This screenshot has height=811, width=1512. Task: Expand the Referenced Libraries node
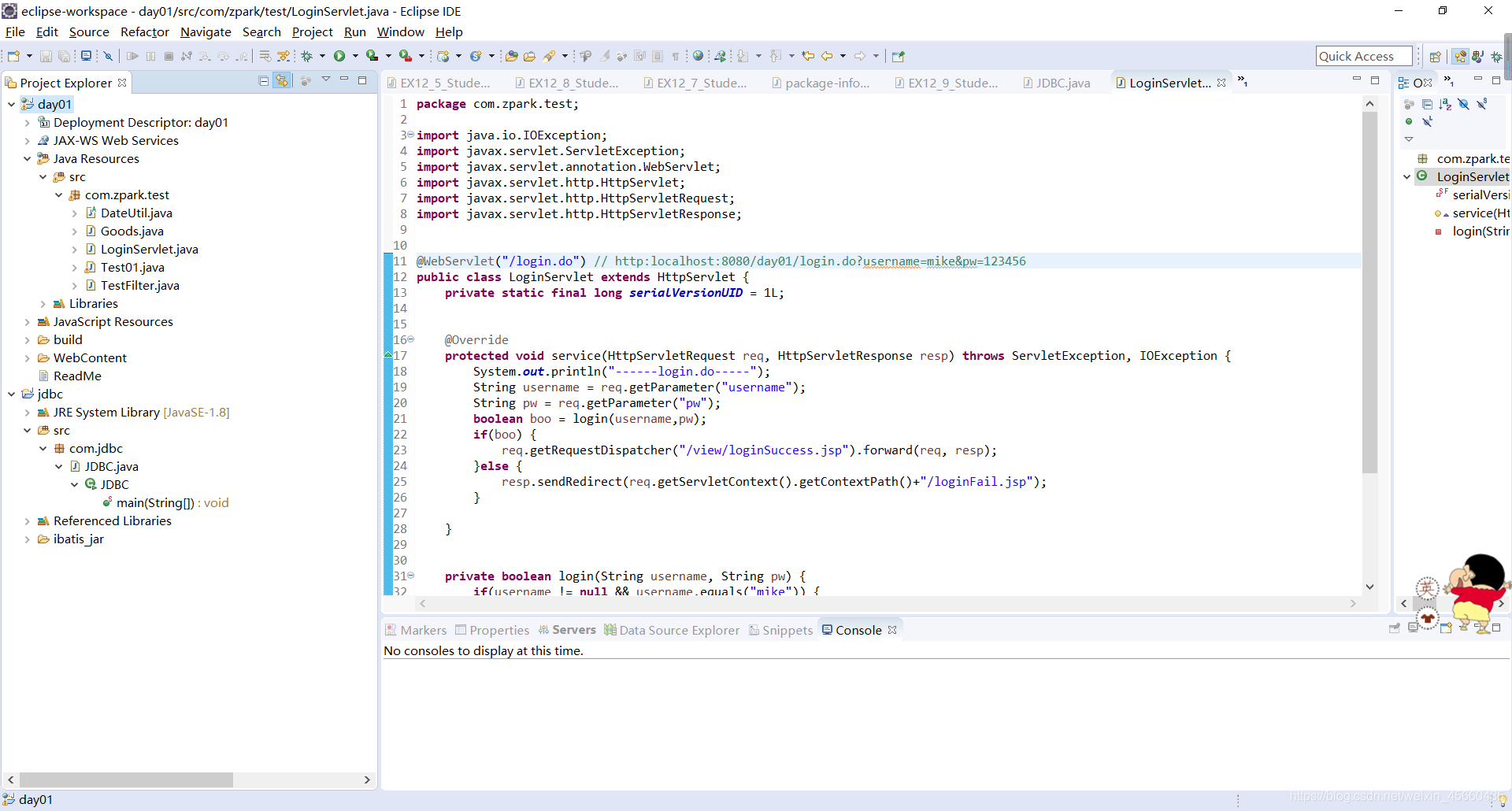pyautogui.click(x=28, y=520)
